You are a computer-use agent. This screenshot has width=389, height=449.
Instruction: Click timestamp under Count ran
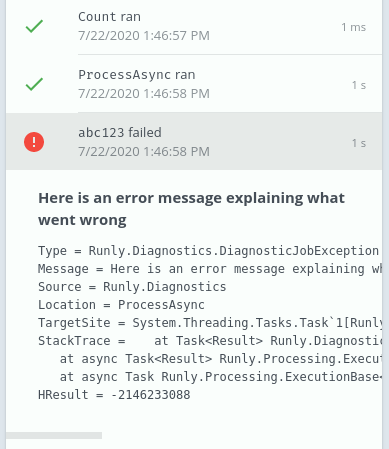pos(144,35)
